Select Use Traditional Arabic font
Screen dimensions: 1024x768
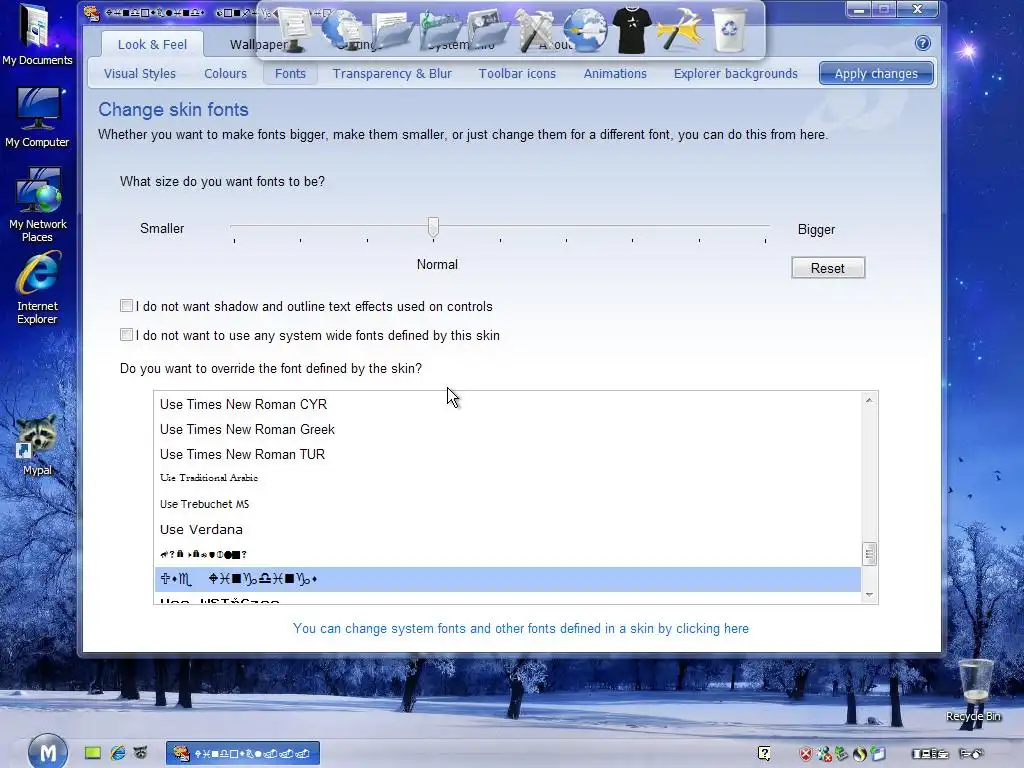click(507, 478)
